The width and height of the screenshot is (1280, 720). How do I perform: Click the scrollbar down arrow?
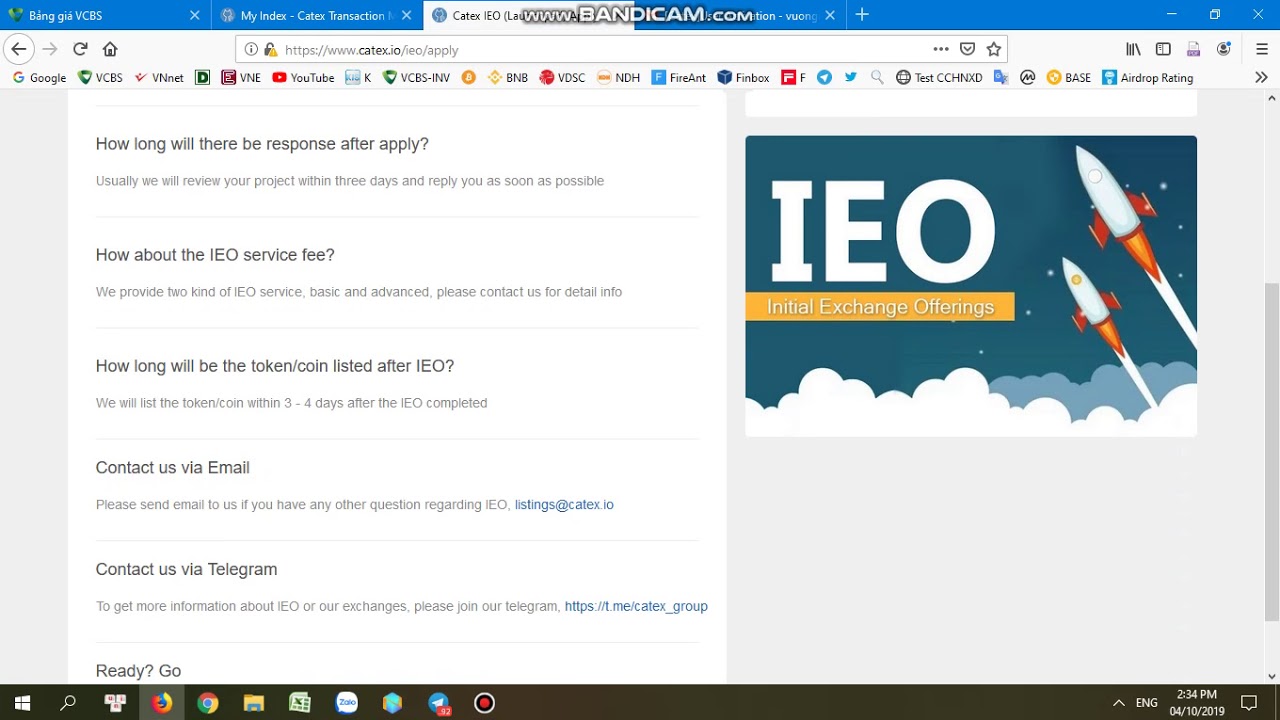[x=1272, y=677]
